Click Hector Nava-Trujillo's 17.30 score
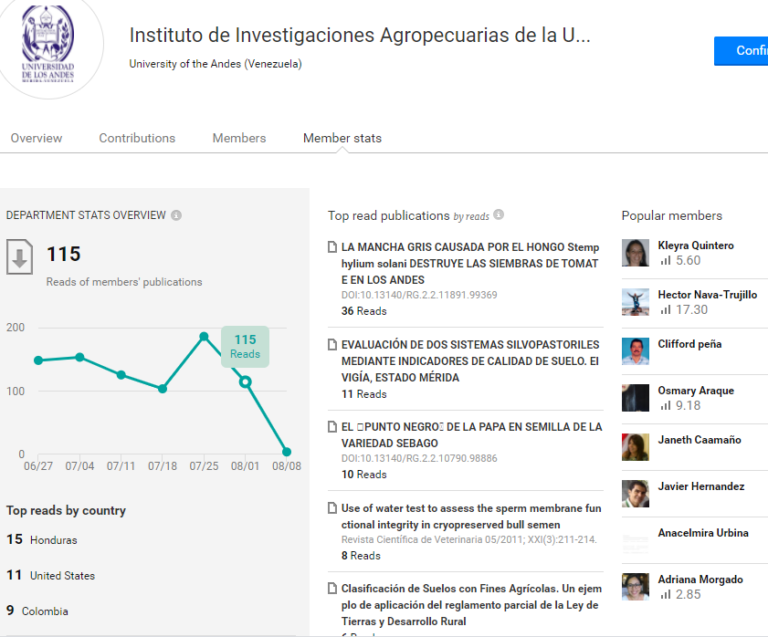Screen dimensions: 768x637 (692, 309)
